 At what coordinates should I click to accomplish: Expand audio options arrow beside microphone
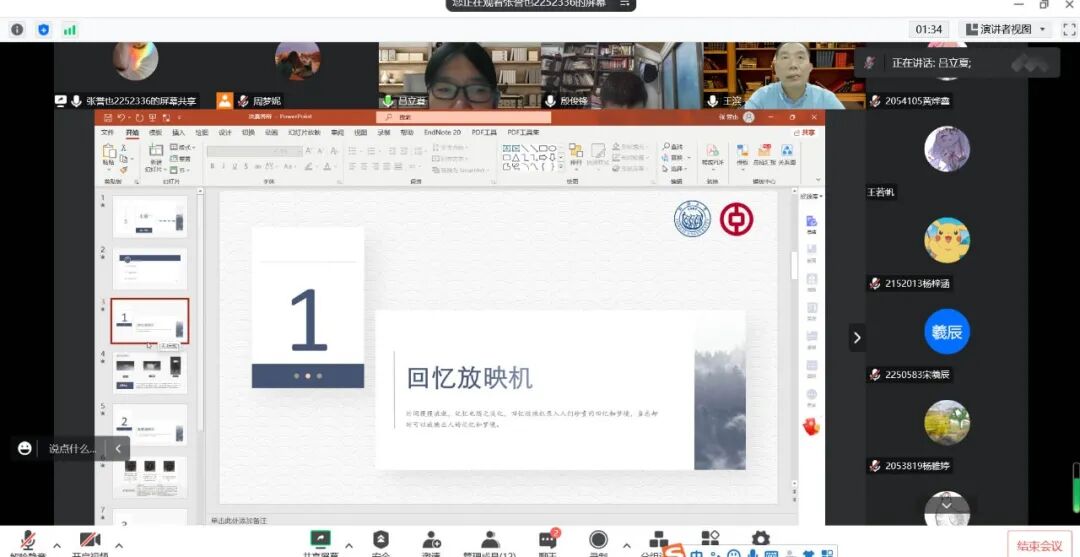pyautogui.click(x=56, y=545)
